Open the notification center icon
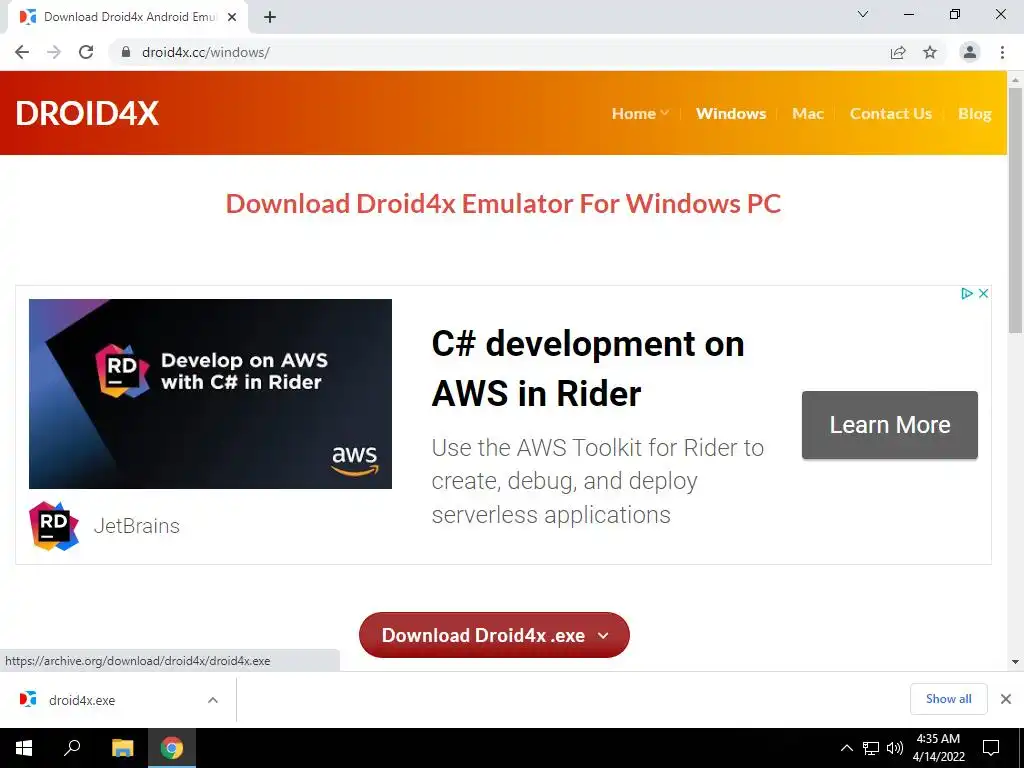Image resolution: width=1024 pixels, height=768 pixels. pos(991,748)
